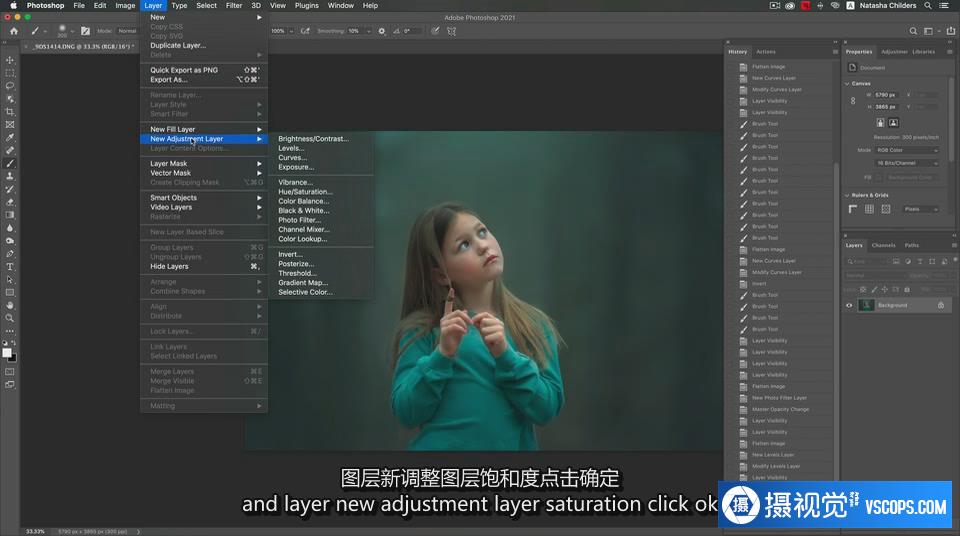Toggle grid icon in Rulers & Grids

point(869,209)
